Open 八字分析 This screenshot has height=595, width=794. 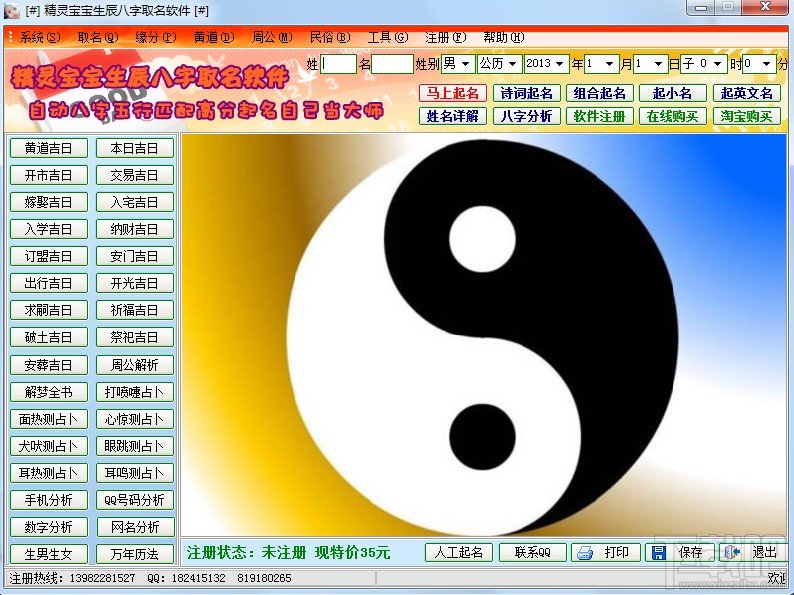point(527,116)
